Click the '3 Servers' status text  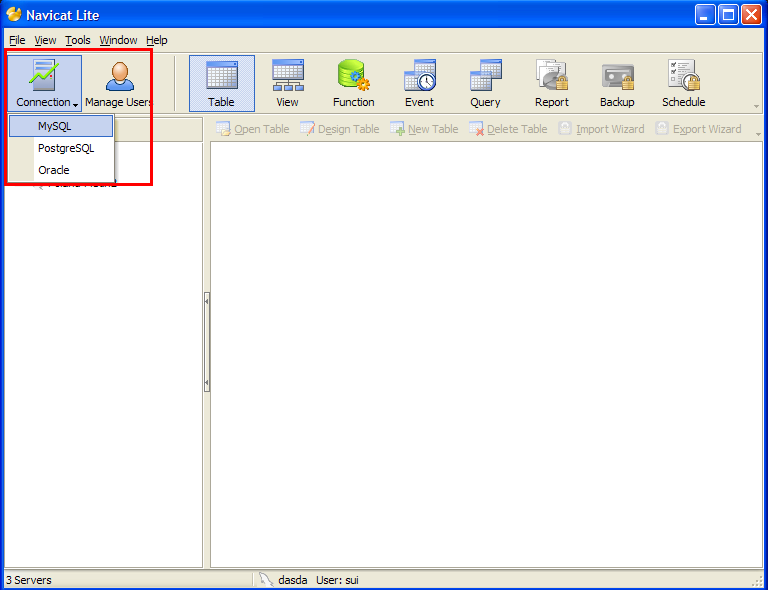click(29, 580)
